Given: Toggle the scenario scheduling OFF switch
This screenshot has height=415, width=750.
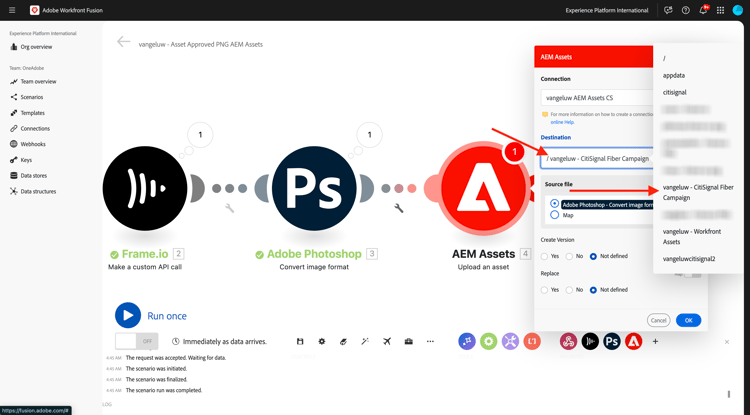Looking at the screenshot, I should pos(136,341).
